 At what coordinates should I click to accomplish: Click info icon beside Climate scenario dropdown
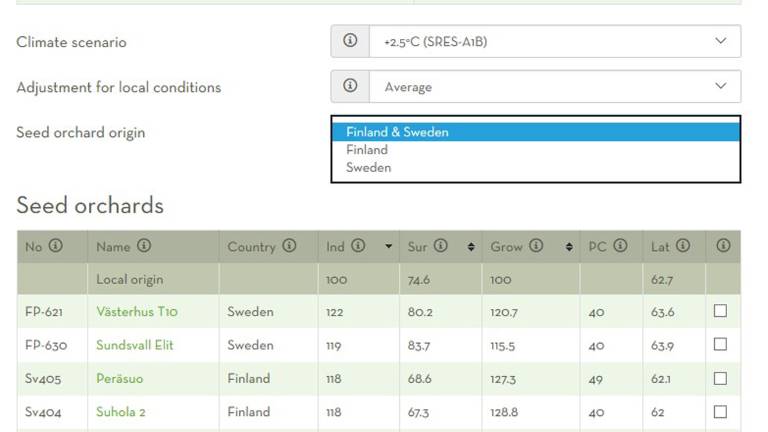pyautogui.click(x=350, y=41)
